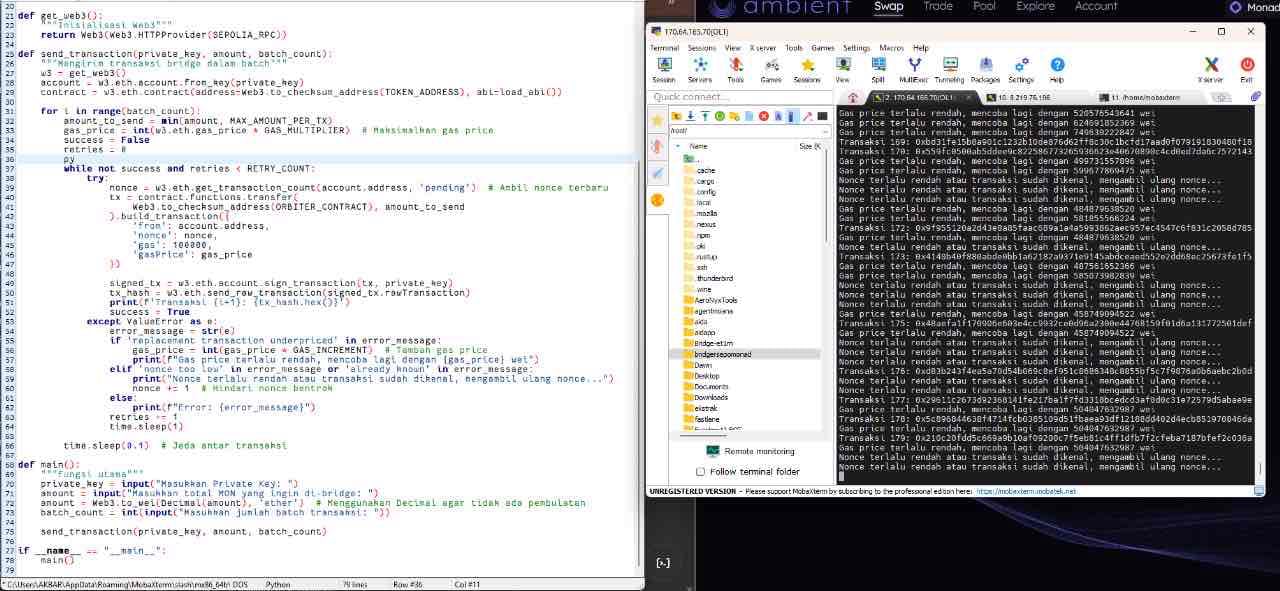Open the mobaxterm.mobatek.net link
The image size is (1280, 591).
[x=1026, y=492]
